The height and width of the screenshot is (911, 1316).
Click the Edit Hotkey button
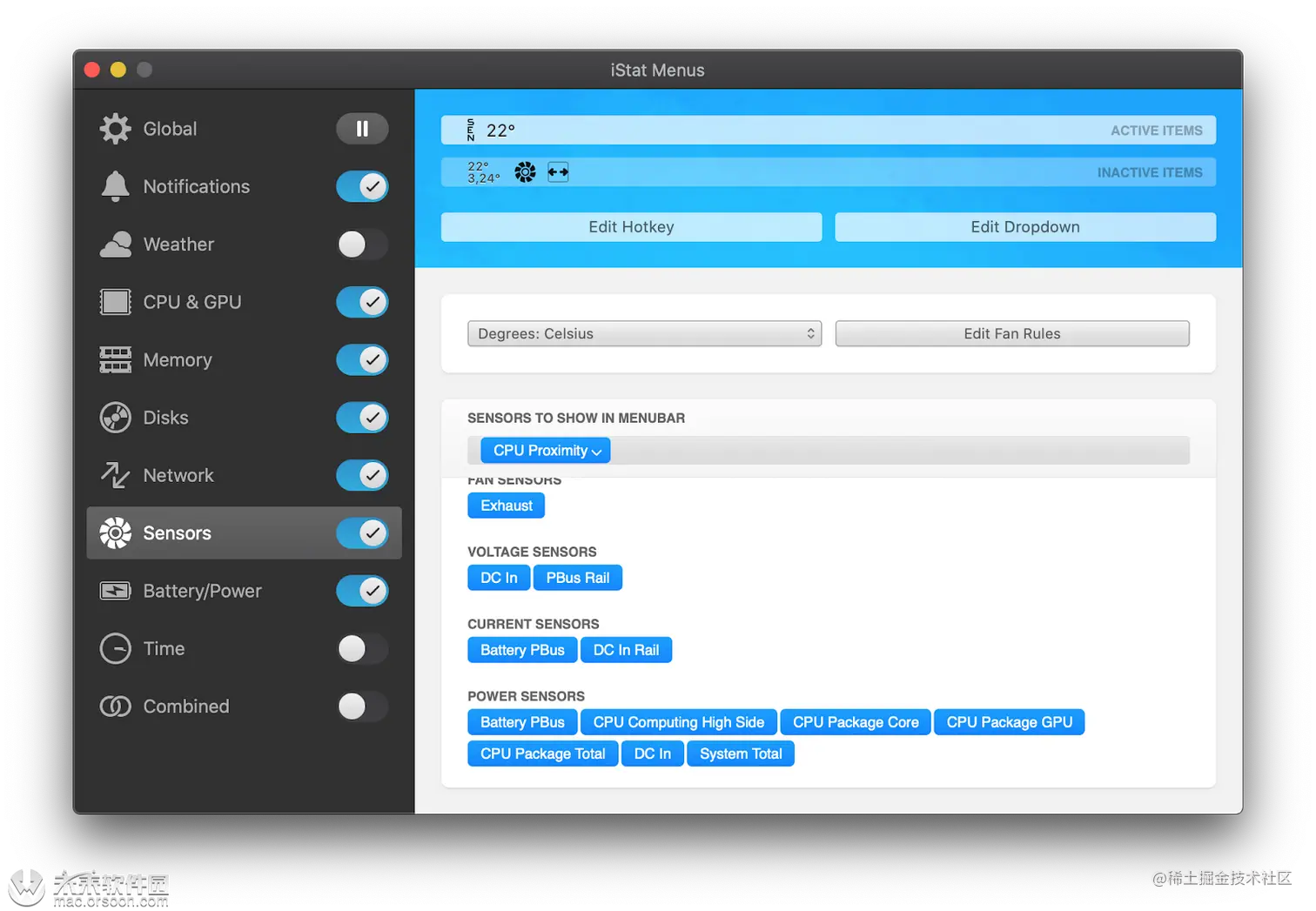631,227
